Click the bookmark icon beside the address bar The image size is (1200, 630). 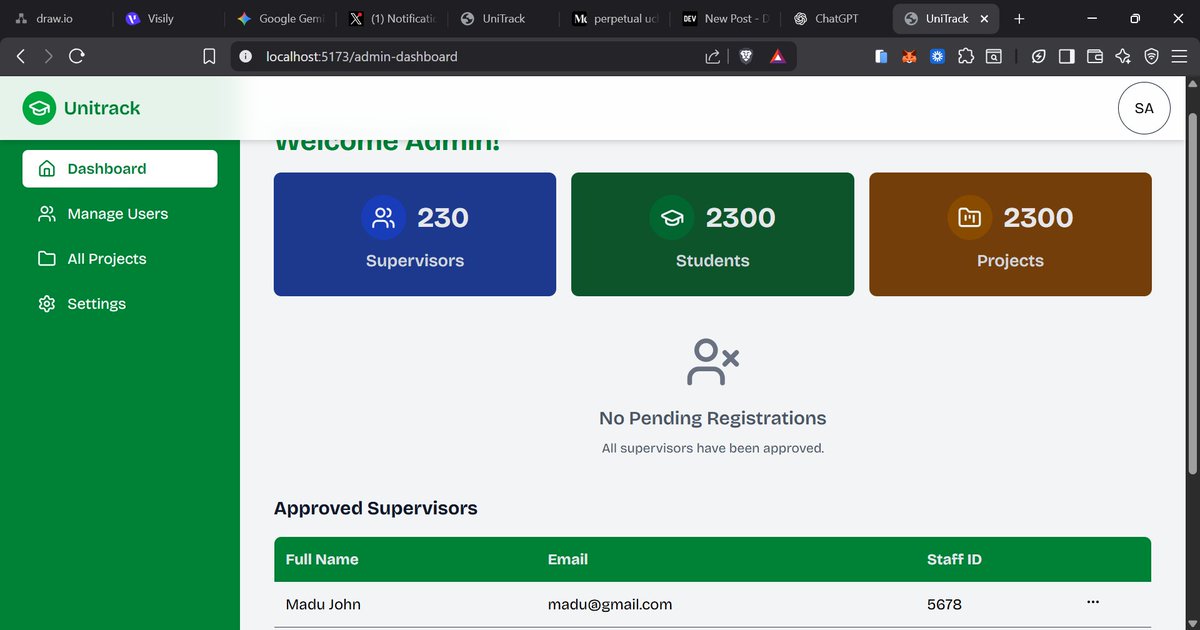click(x=209, y=56)
